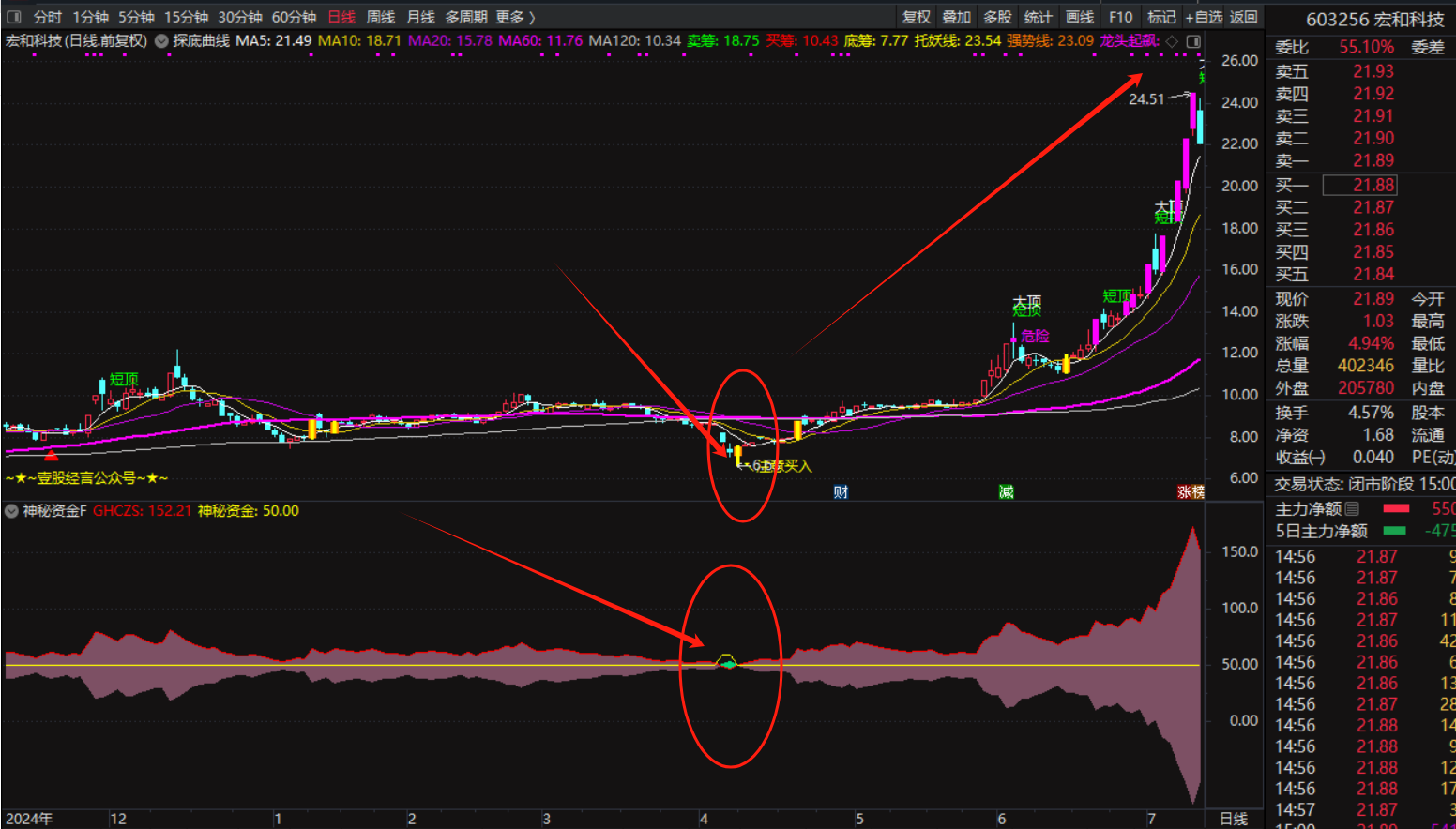This screenshot has height=829, width=1456.
Task: Click the panel toggle icon beside 龙头起飙
Action: coord(1193,41)
